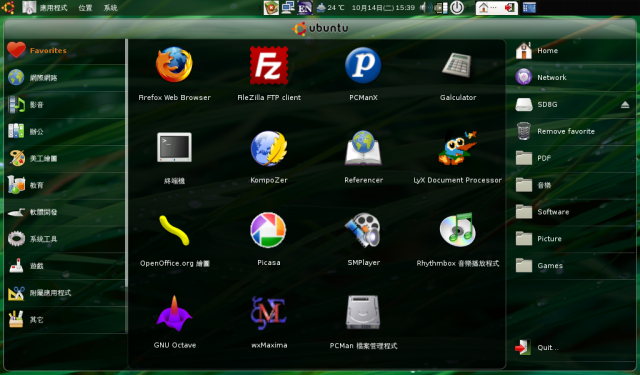This screenshot has width=640, height=375.
Task: Select the software development (軟體開發) category
Action: (65, 212)
